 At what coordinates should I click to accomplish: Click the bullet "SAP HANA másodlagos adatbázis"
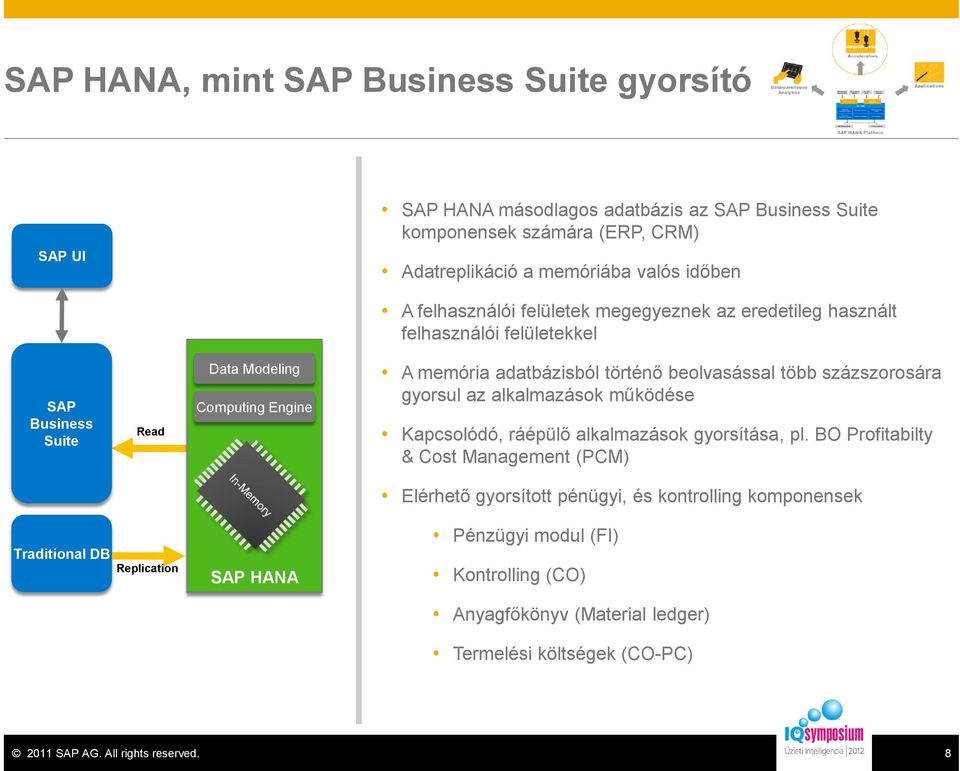[640, 221]
